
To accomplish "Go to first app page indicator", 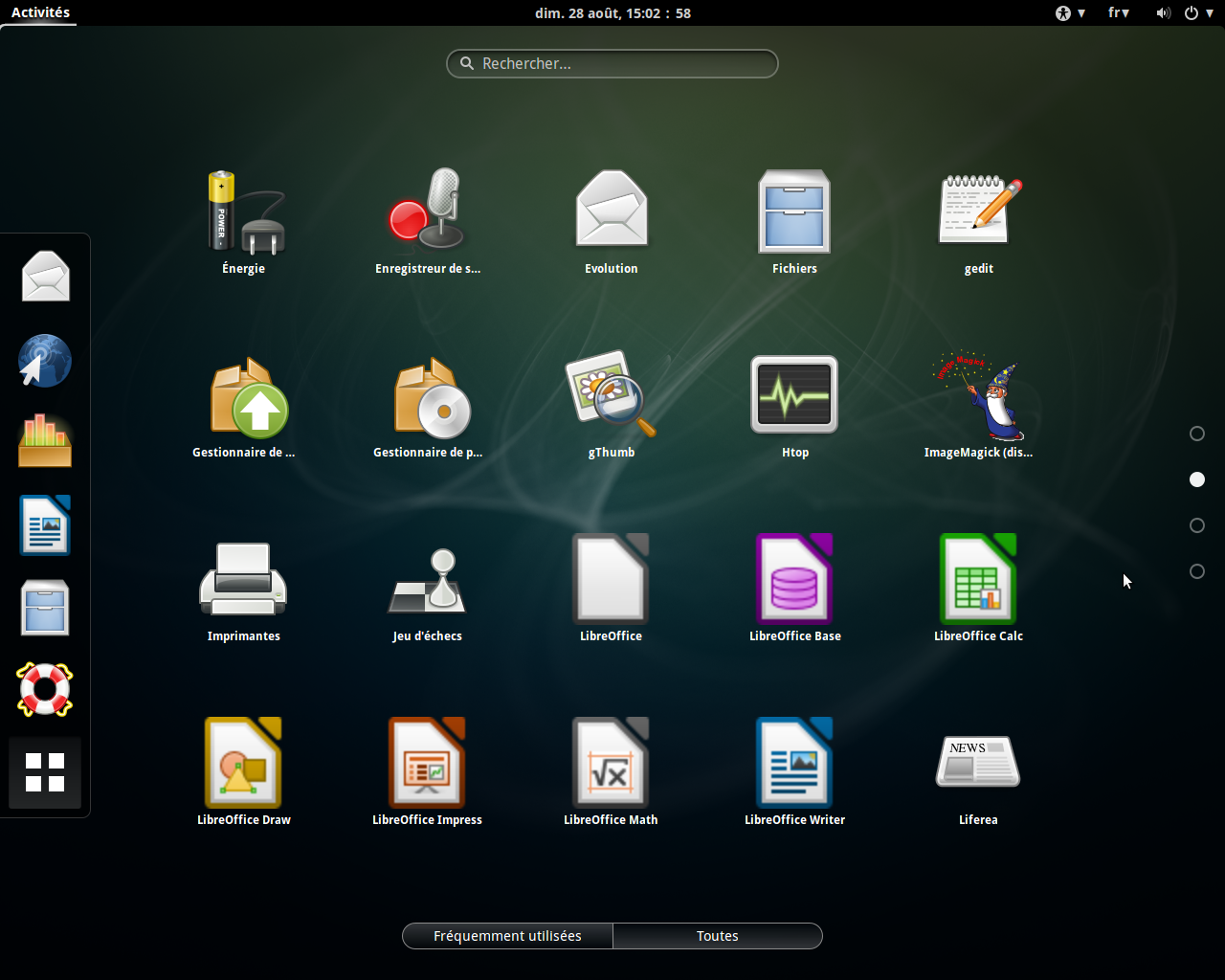I will click(x=1196, y=434).
